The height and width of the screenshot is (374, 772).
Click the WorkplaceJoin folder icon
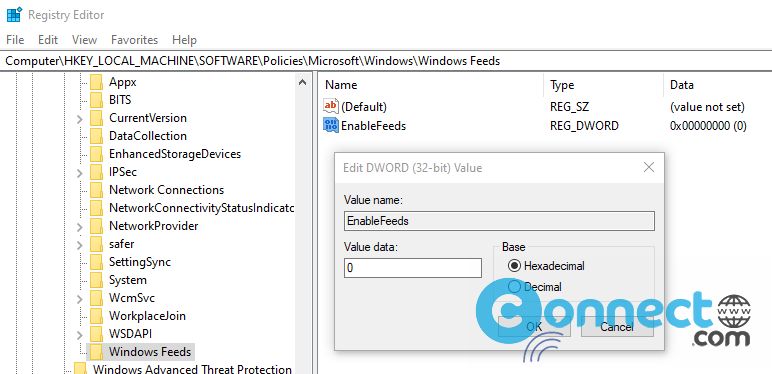coord(96,316)
